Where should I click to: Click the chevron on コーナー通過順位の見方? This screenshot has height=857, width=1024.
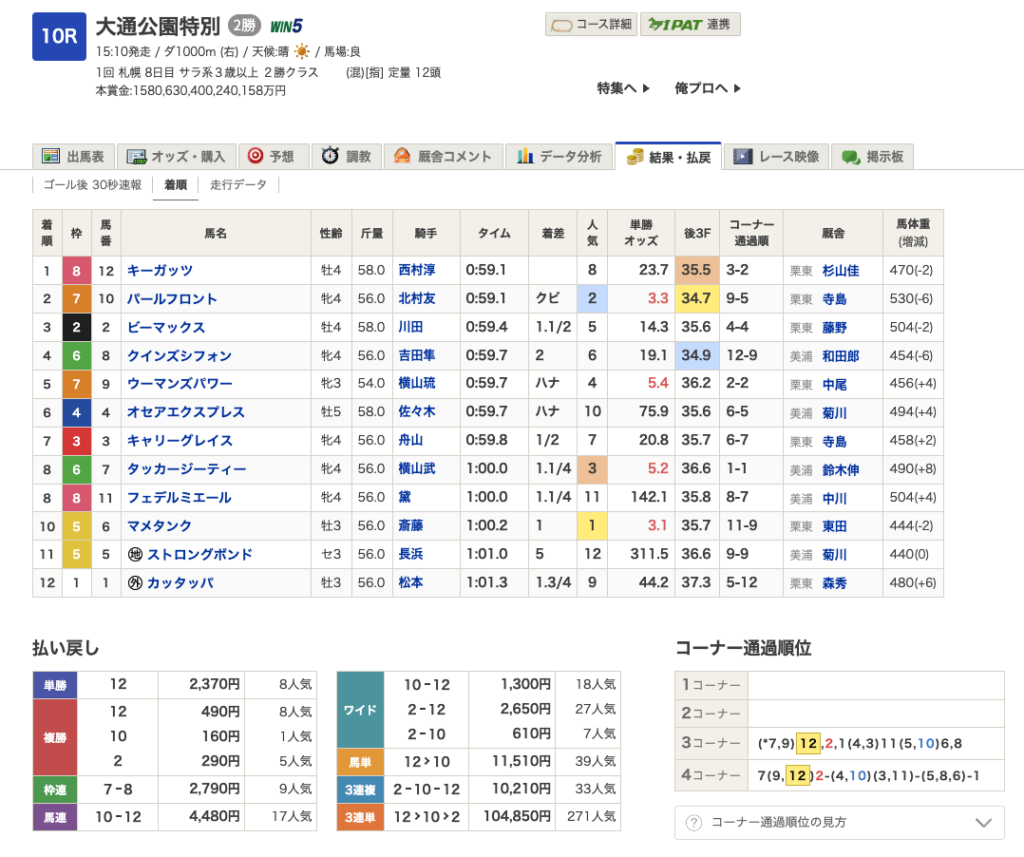coord(984,822)
